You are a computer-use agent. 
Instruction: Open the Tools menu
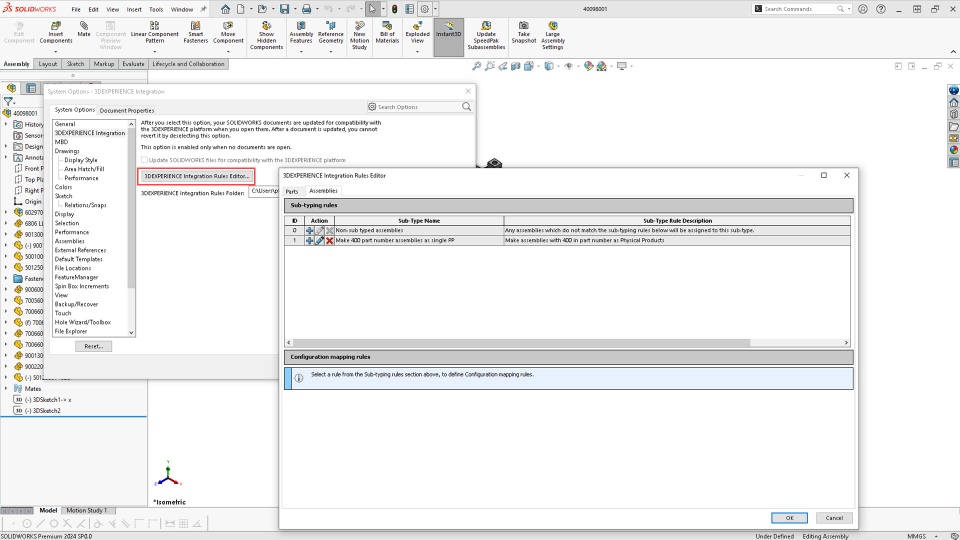pyautogui.click(x=156, y=9)
